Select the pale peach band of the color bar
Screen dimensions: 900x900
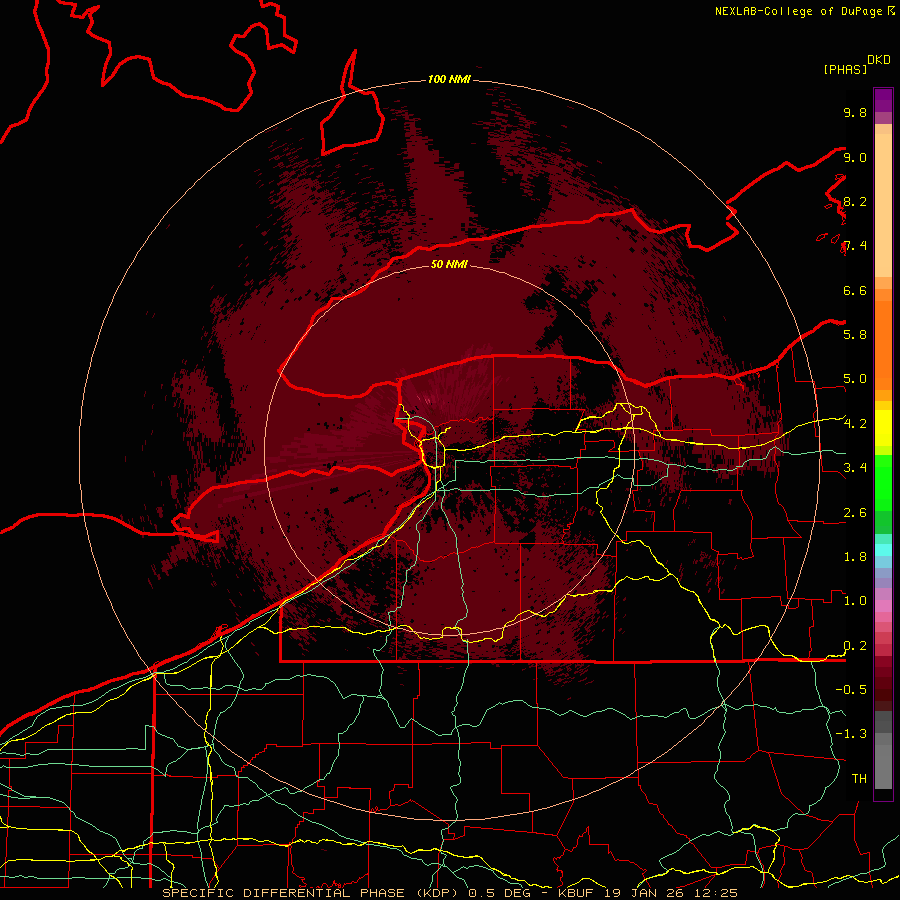(883, 205)
